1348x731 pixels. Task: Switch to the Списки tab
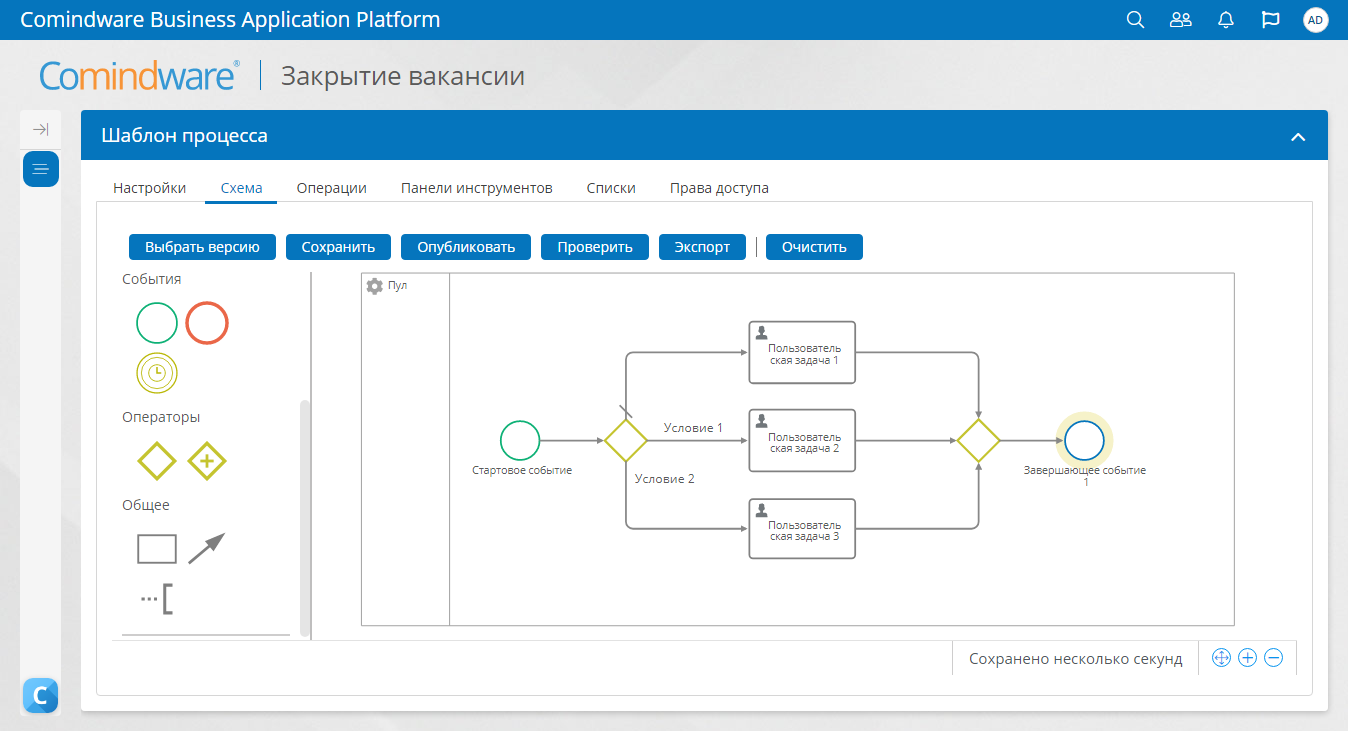611,188
